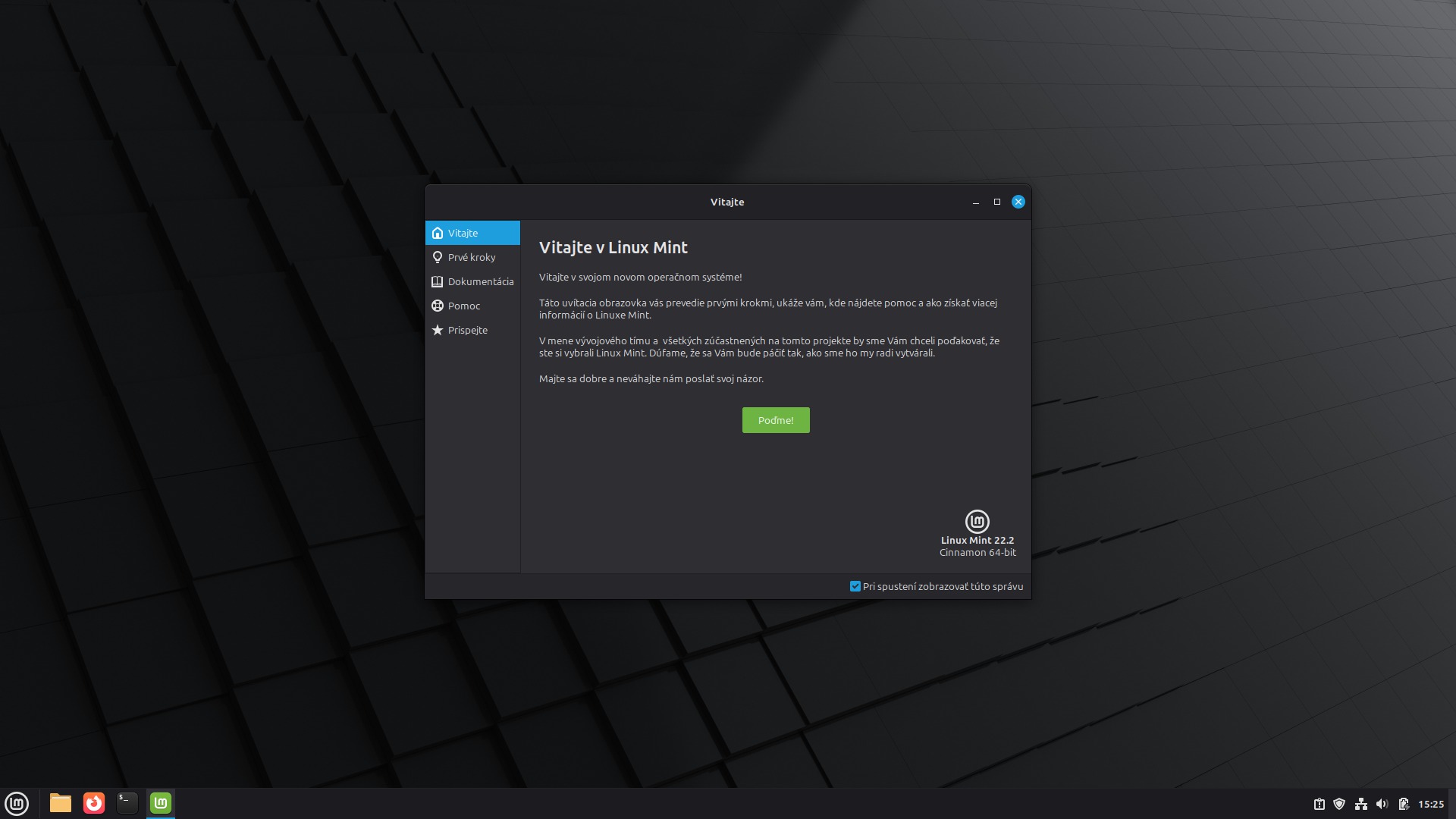This screenshot has width=1456, height=819.
Task: Click the Linux Mint 22.2 logo
Action: pos(977,522)
